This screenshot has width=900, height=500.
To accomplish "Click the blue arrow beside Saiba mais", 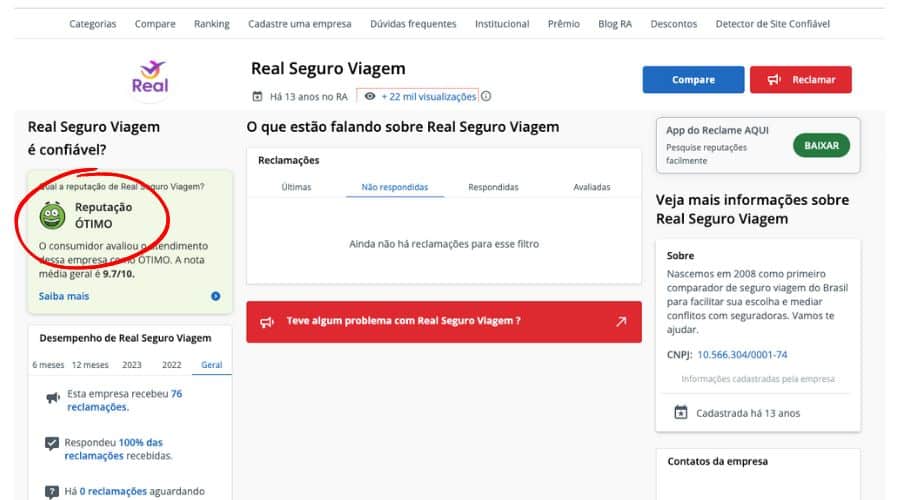I will [216, 296].
